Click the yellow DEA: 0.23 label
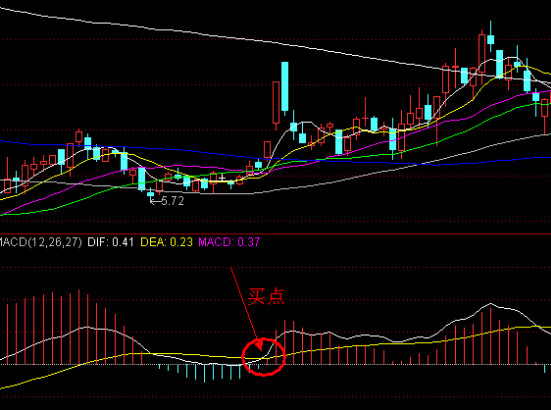 pyautogui.click(x=167, y=242)
